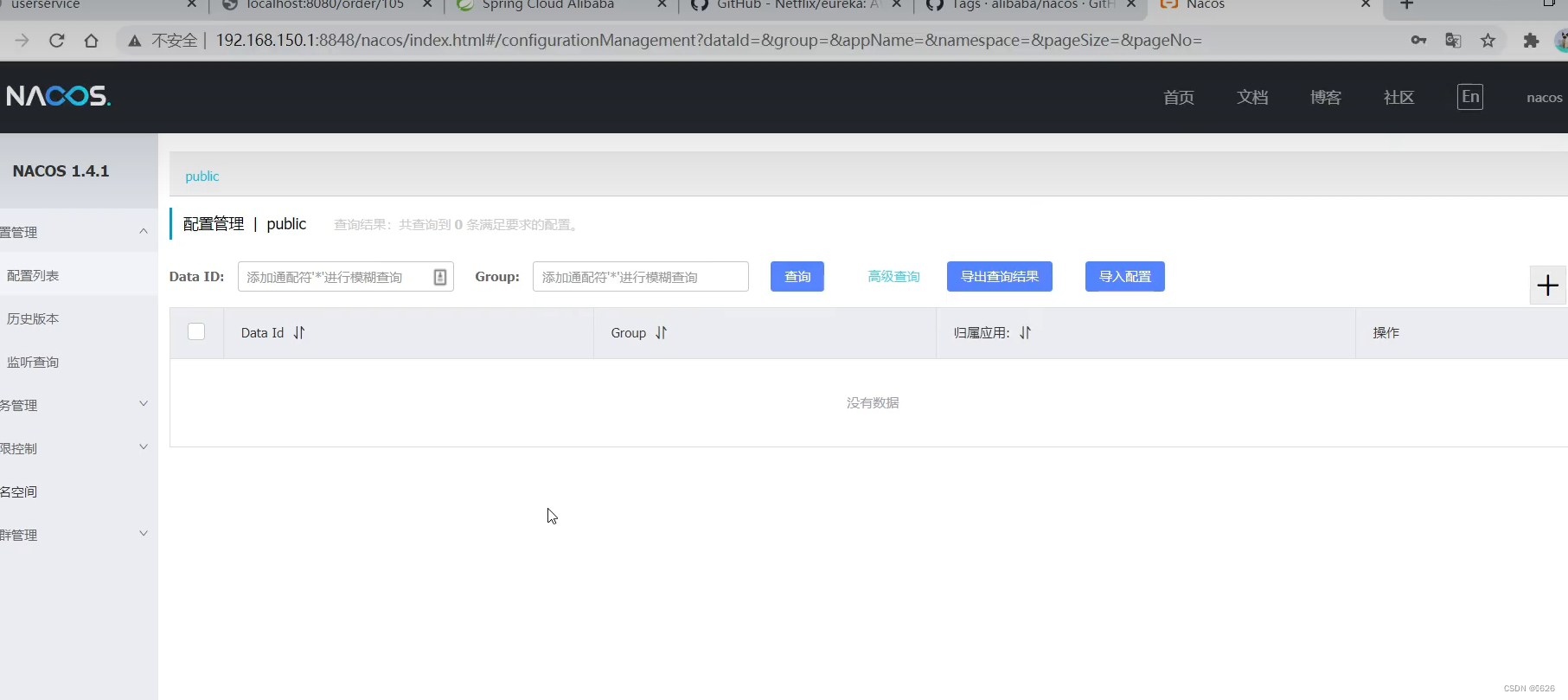Open 博客 in the top navigation
Screen dimensions: 1568x700
point(1326,97)
